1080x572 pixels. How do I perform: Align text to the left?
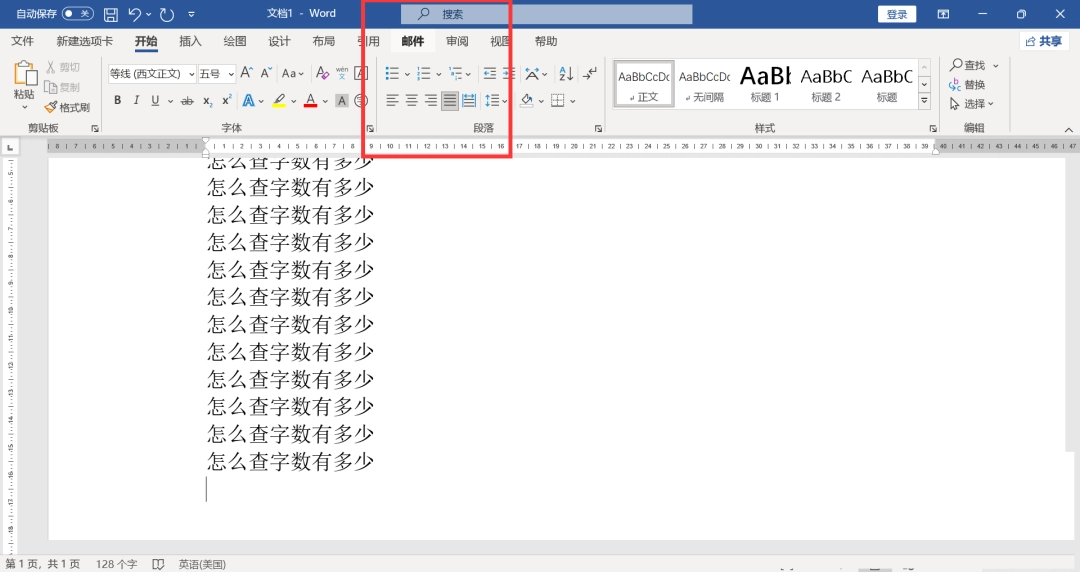[x=392, y=101]
